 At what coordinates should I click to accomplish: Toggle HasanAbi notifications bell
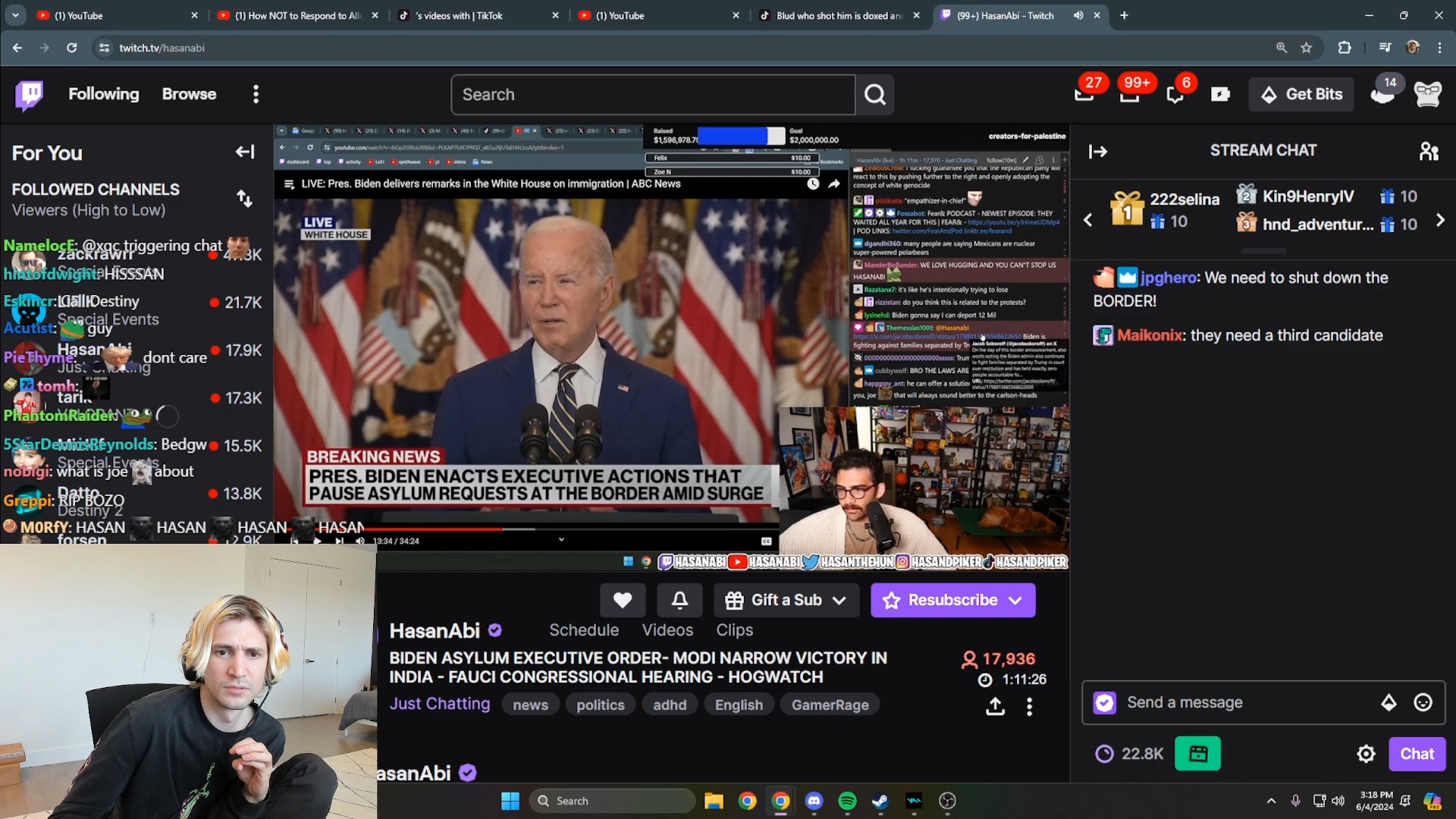[x=679, y=600]
